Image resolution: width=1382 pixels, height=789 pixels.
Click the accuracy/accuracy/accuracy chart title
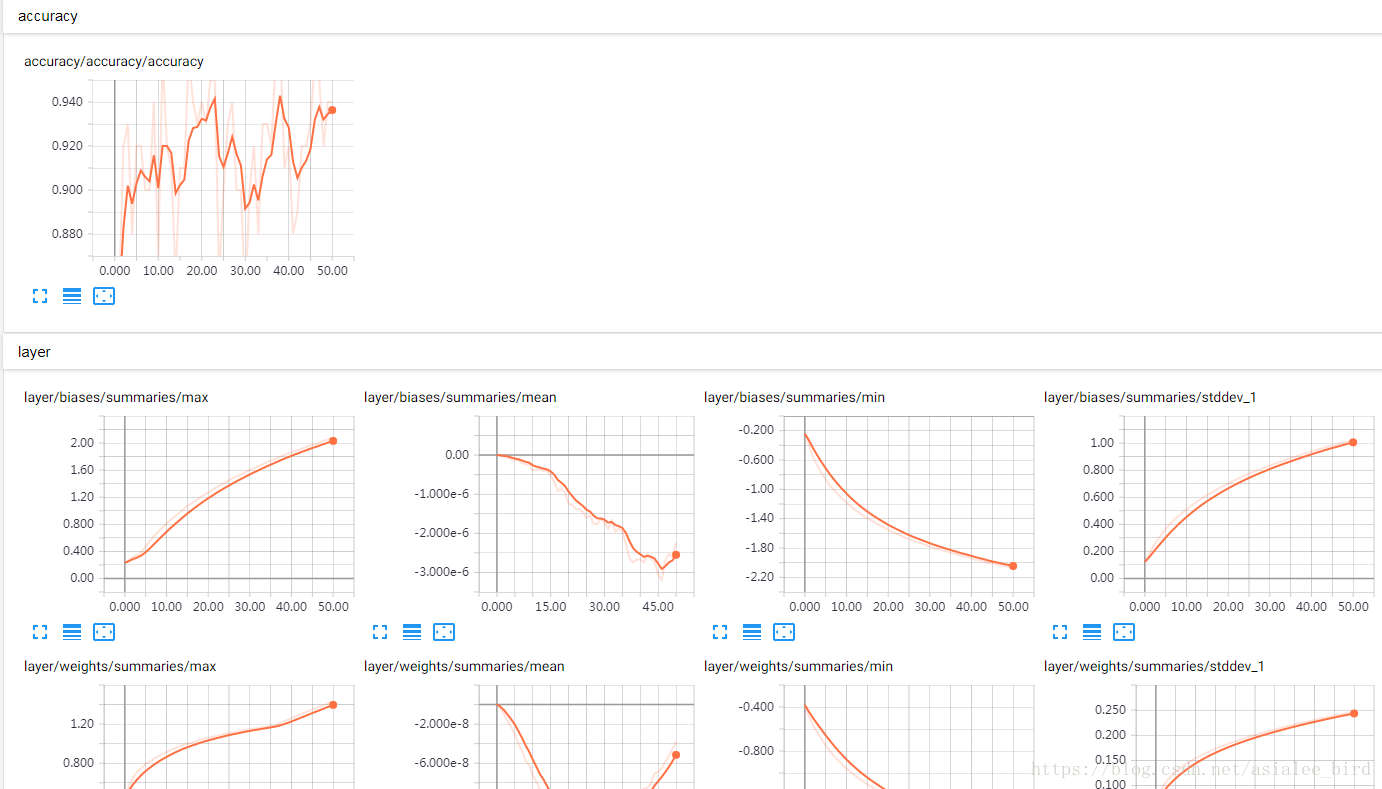click(114, 62)
